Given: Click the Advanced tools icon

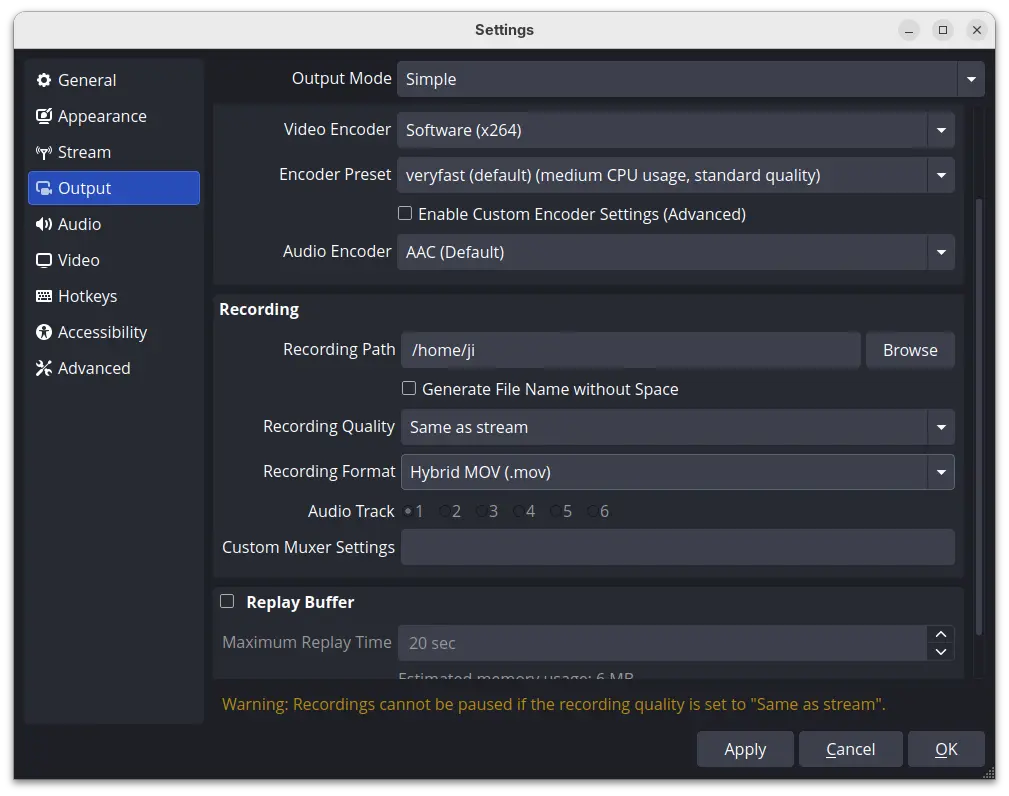Looking at the screenshot, I should [44, 368].
